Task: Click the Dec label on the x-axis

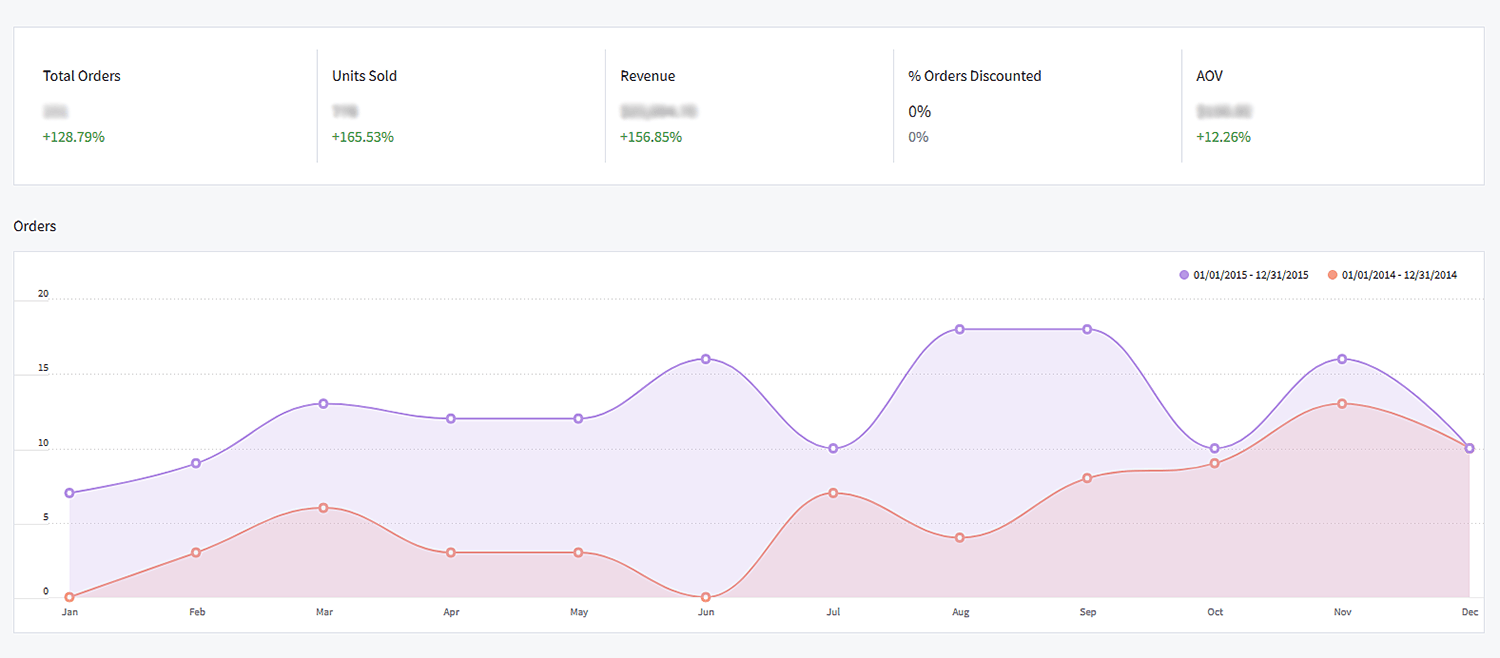Action: pos(1470,612)
